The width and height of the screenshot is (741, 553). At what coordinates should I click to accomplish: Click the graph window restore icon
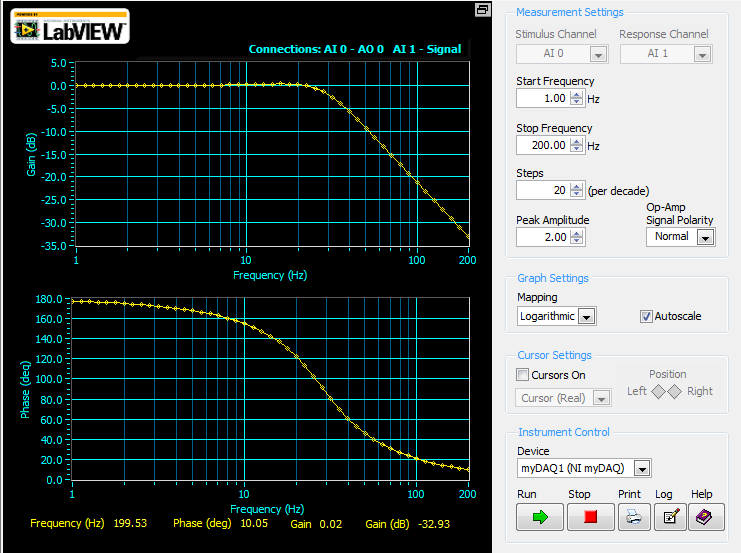click(483, 10)
